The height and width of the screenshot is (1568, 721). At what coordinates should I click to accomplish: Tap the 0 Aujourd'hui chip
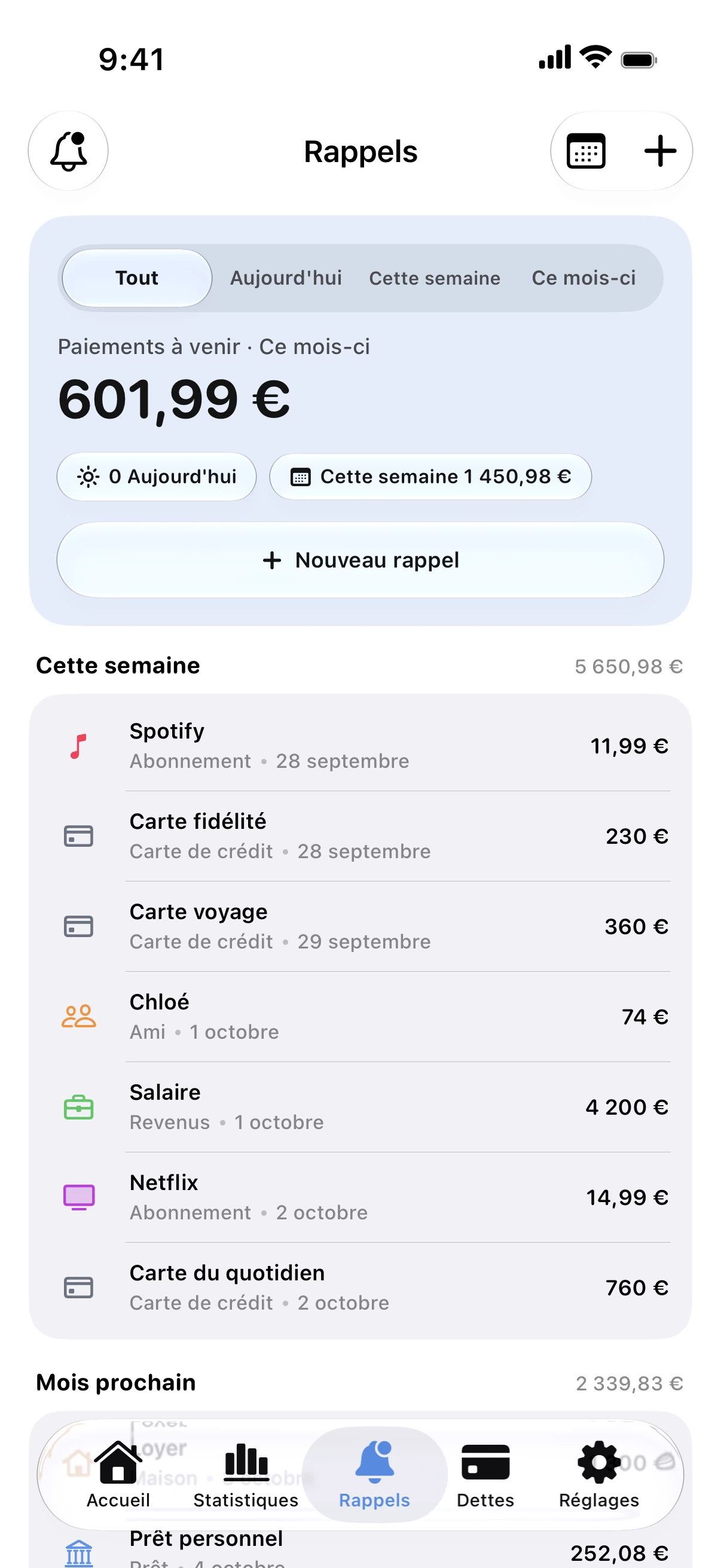tap(157, 477)
